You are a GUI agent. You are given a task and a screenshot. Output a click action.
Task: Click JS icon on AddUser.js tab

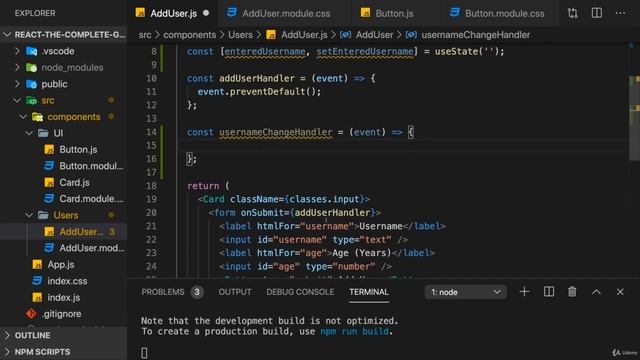[x=140, y=13]
